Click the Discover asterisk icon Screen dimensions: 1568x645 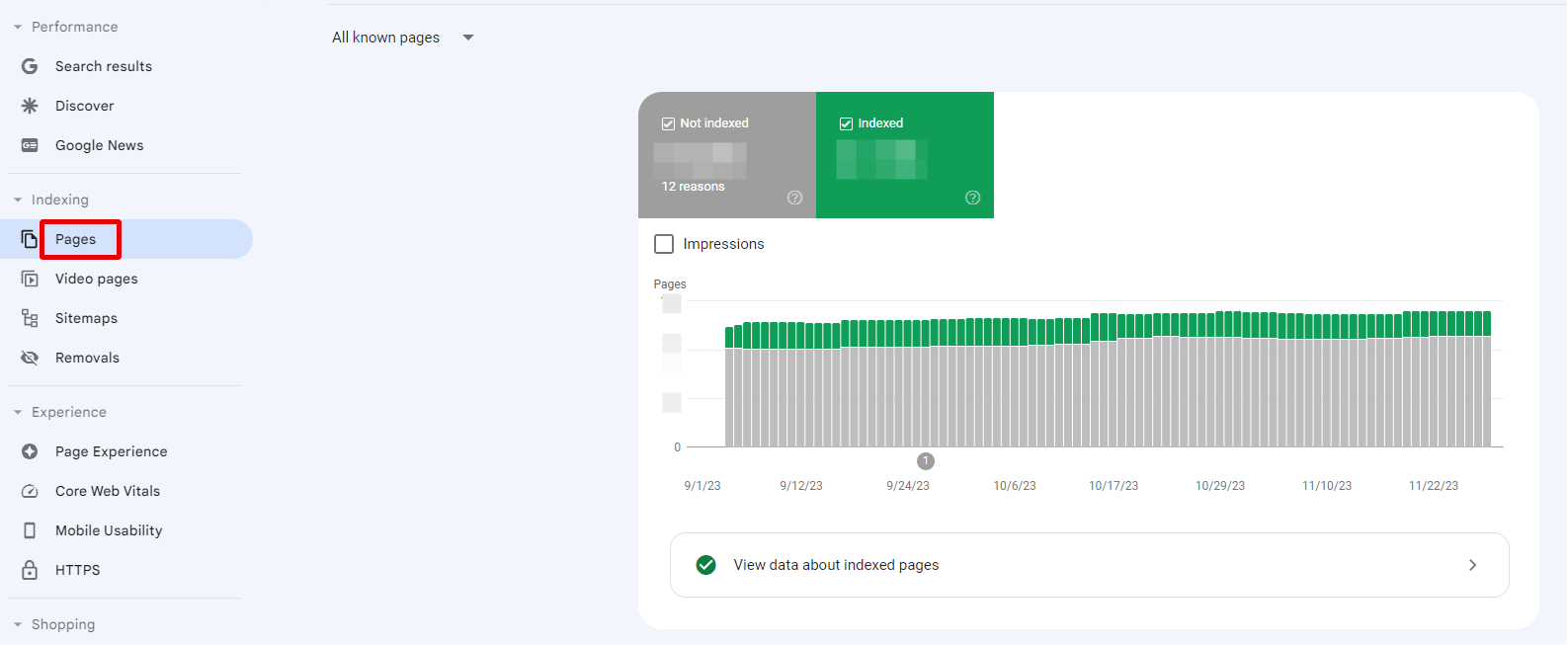point(30,106)
